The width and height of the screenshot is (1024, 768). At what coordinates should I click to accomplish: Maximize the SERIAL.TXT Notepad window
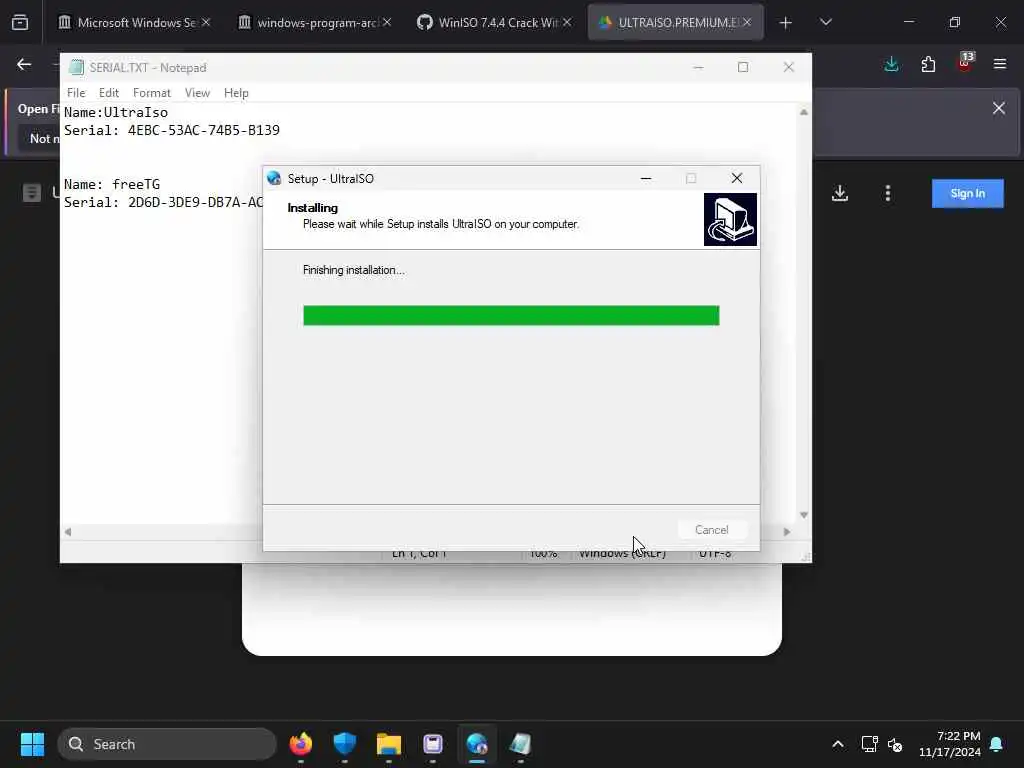(x=743, y=67)
